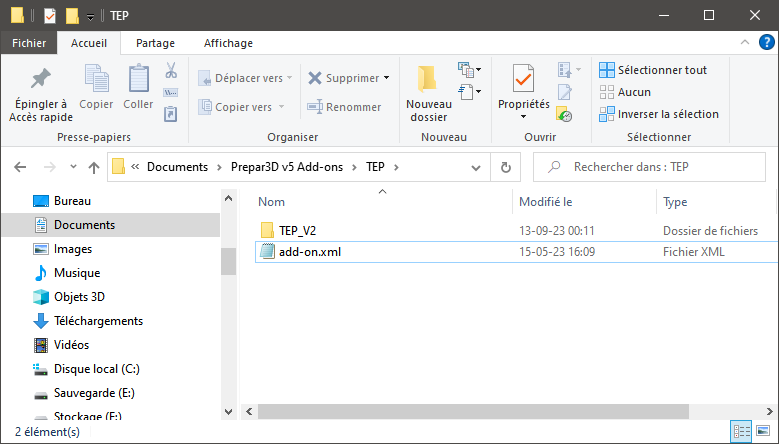Screen dimensions: 779x444
Task: Click the Copier clipboard icon
Action: pos(96,78)
